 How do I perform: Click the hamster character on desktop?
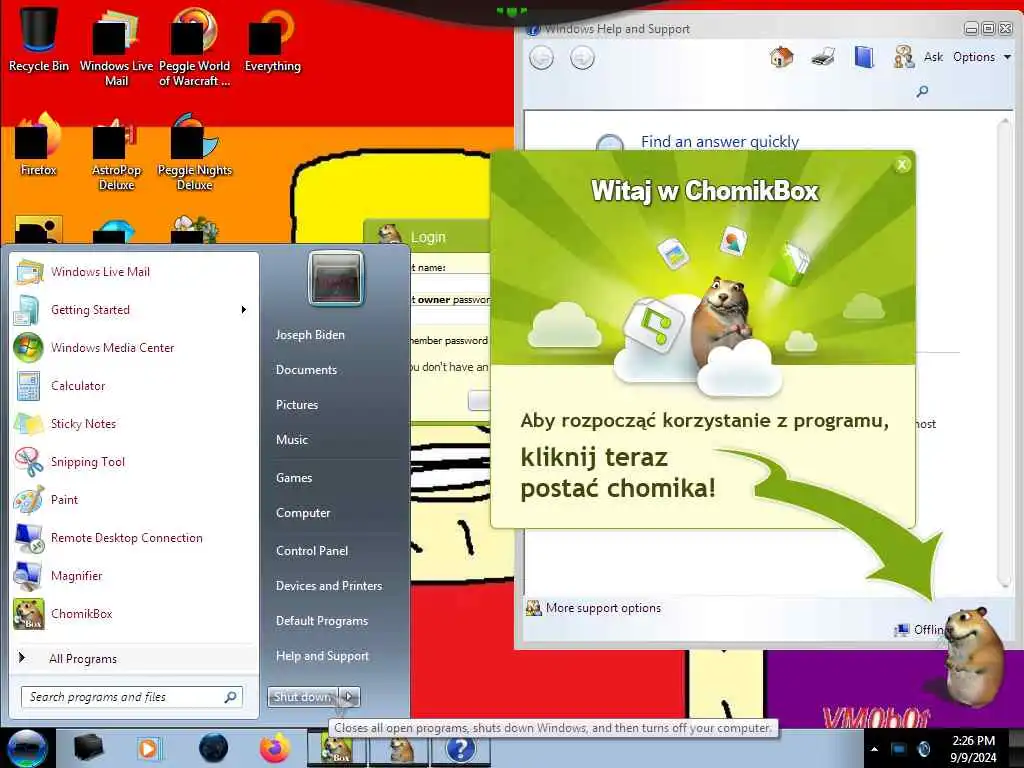(x=974, y=657)
